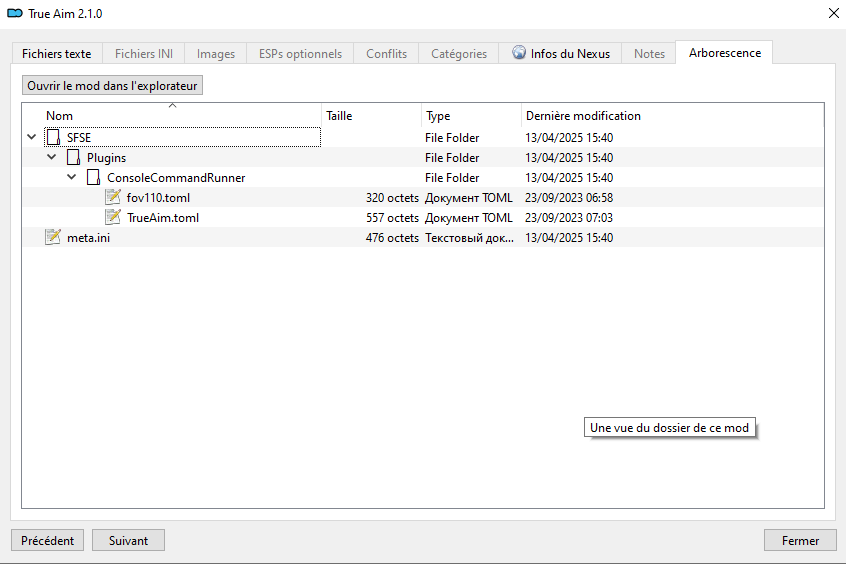Click the Fermer button

coord(800,540)
